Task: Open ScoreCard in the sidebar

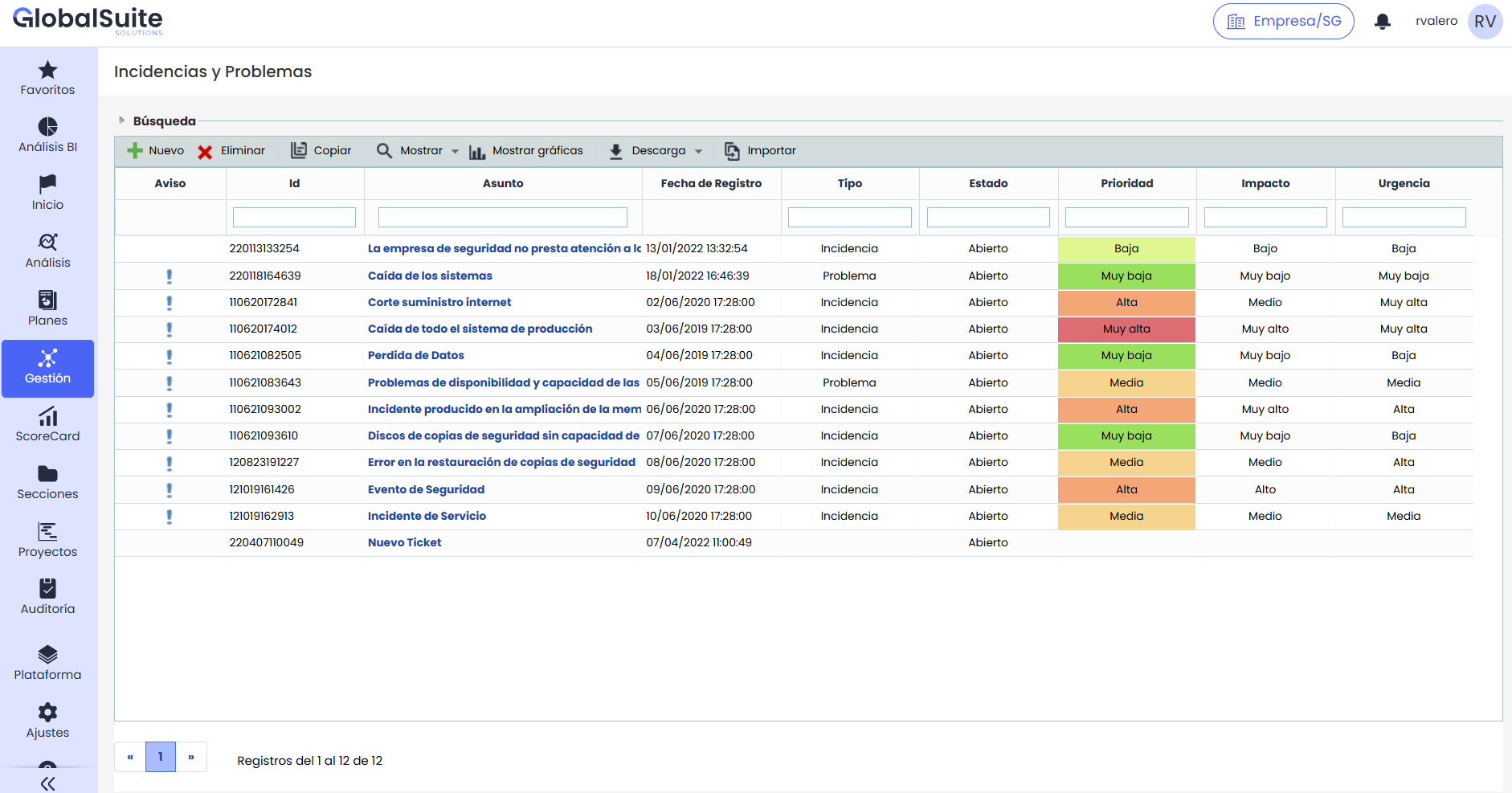Action: [x=47, y=425]
